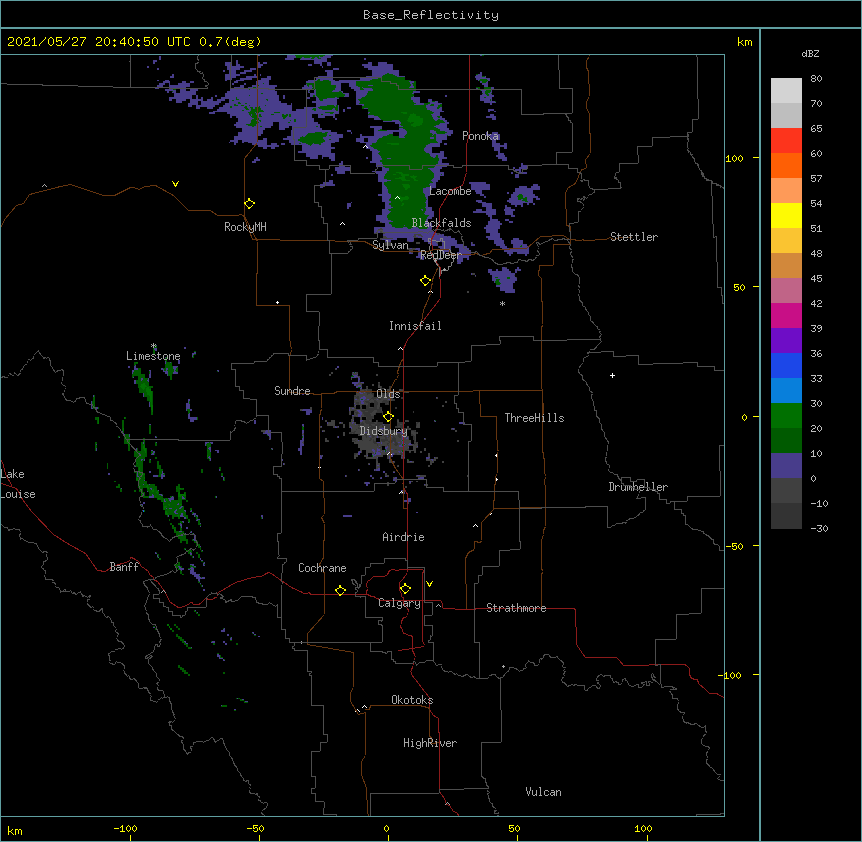The width and height of the screenshot is (862, 842).
Task: Click the white plus marker north of Drumheller
Action: tap(612, 375)
